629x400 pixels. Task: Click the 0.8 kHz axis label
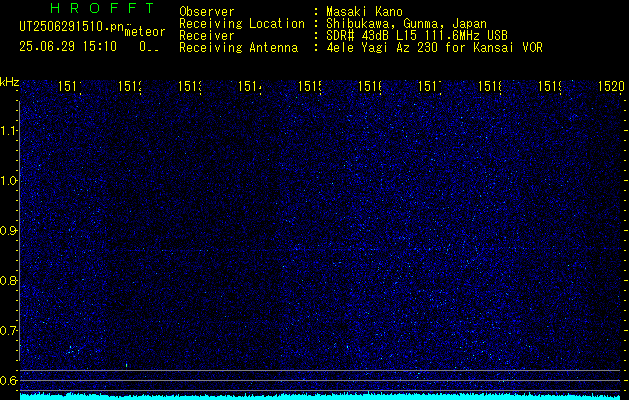[9, 280]
